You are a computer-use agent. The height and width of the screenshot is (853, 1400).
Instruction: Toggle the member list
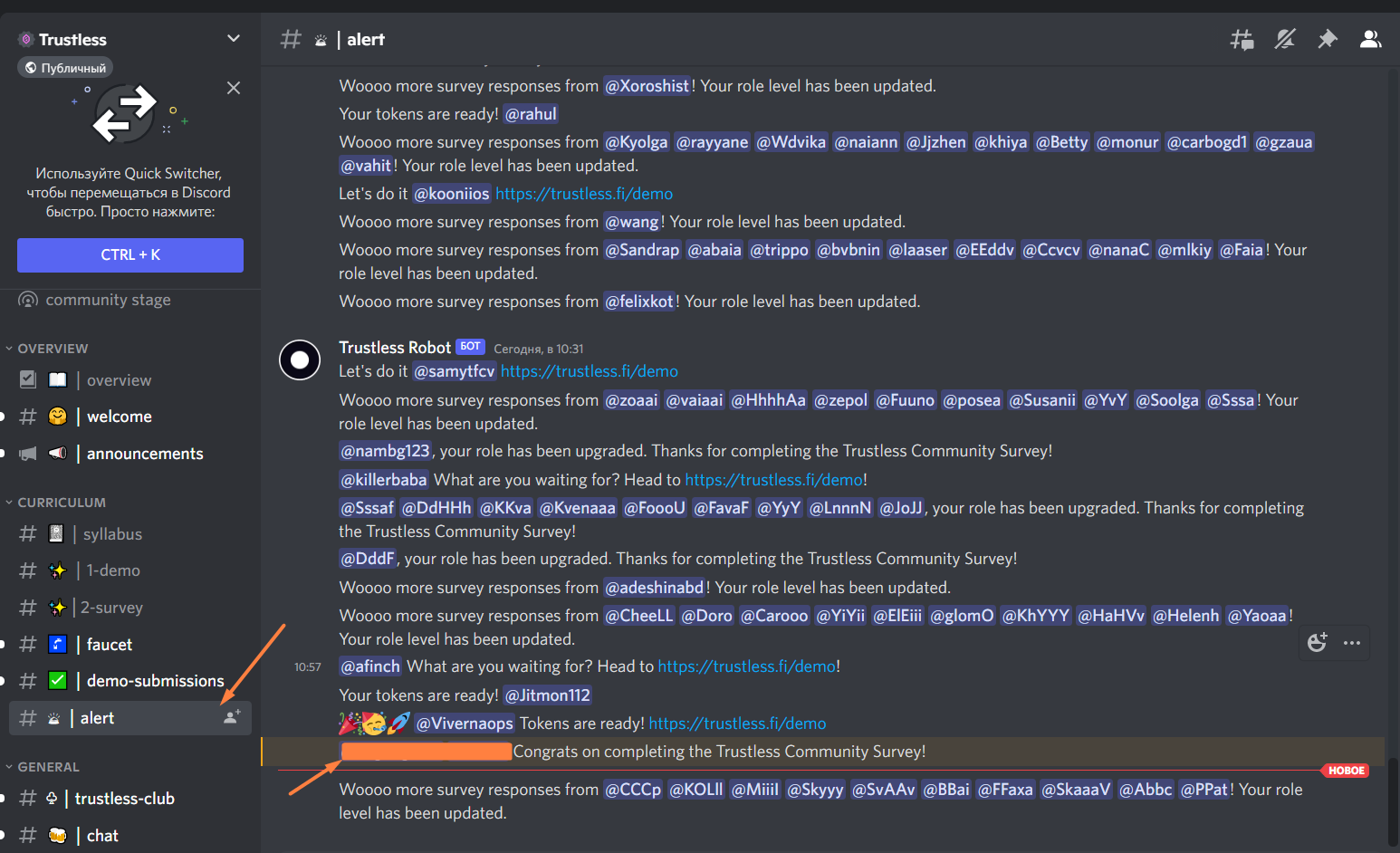pos(1370,39)
